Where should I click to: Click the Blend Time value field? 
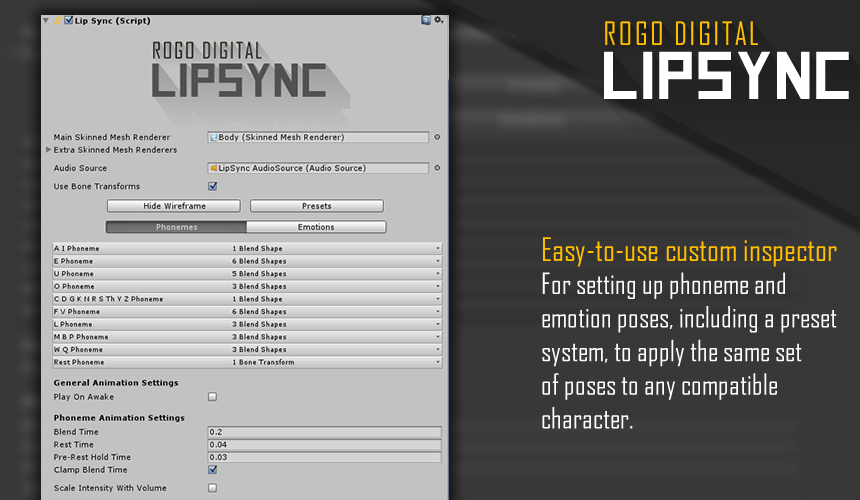(325, 432)
